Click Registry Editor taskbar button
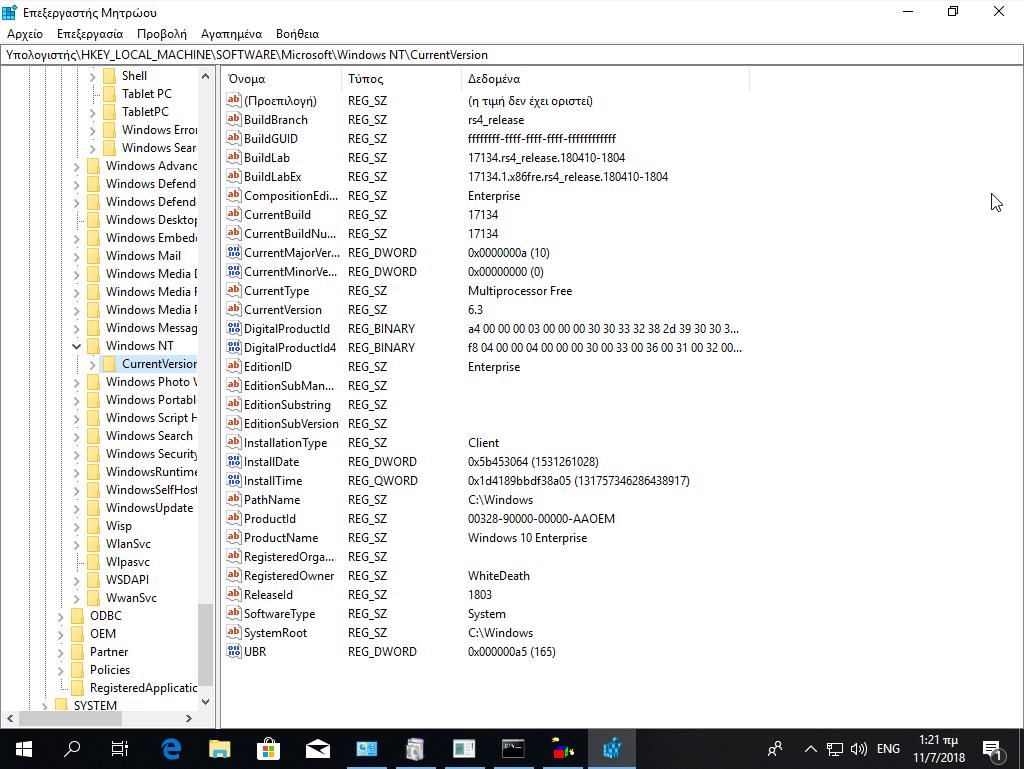Viewport: 1024px width, 769px height. click(612, 749)
